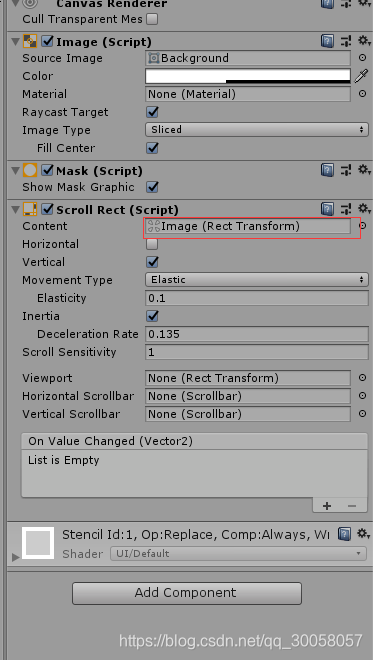The height and width of the screenshot is (660, 373).
Task: Open object picker for Vertical Scrollbar
Action: (x=362, y=414)
